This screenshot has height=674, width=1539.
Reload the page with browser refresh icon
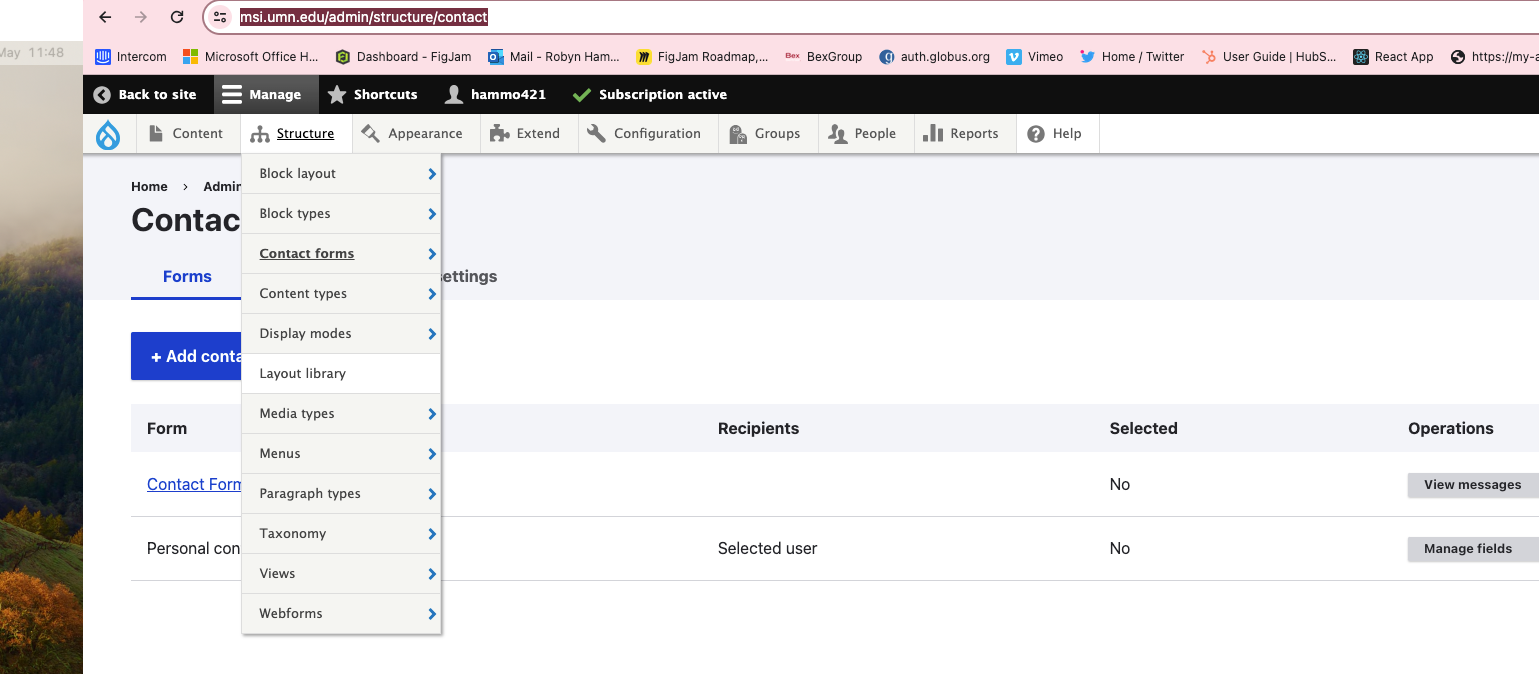(x=177, y=17)
